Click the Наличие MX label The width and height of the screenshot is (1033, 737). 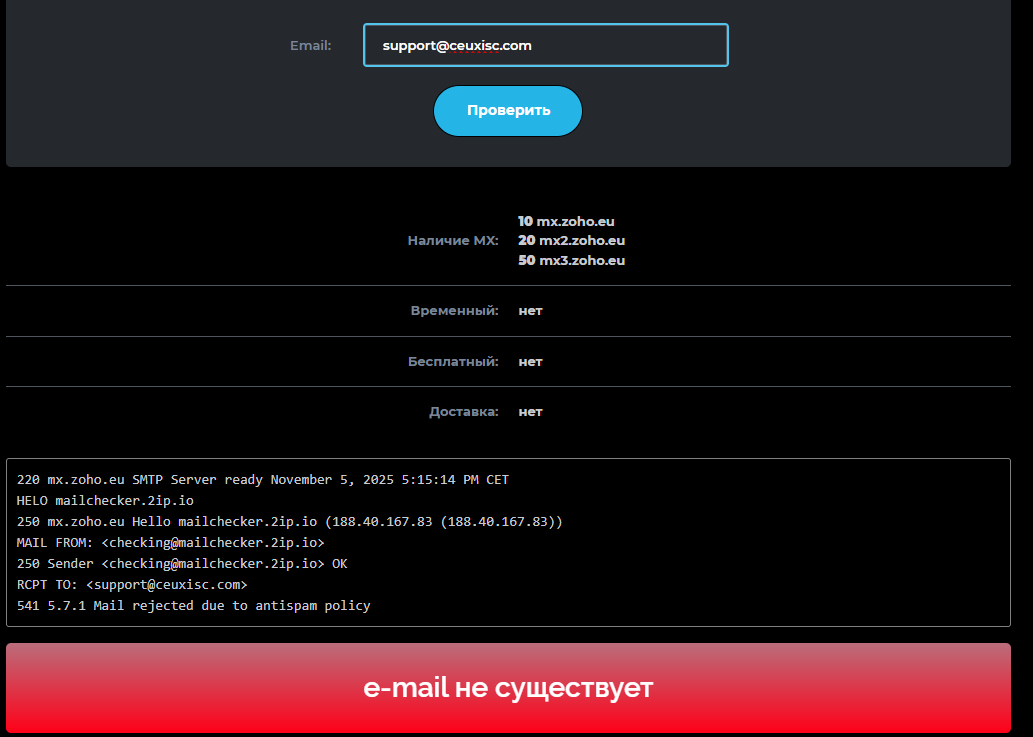point(453,240)
